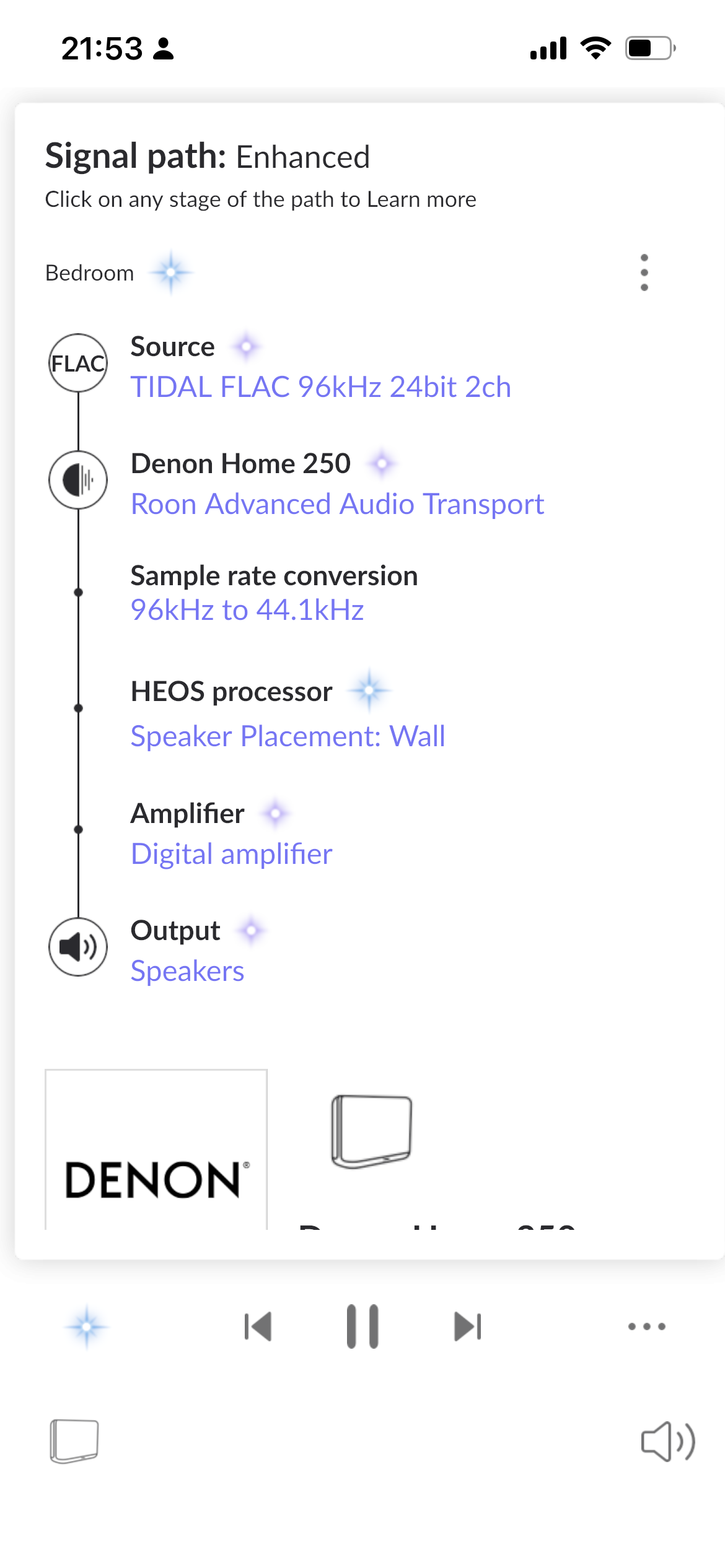Viewport: 725px width, 1568px height.
Task: Tap the DENON logo thumbnail
Action: [x=156, y=1149]
